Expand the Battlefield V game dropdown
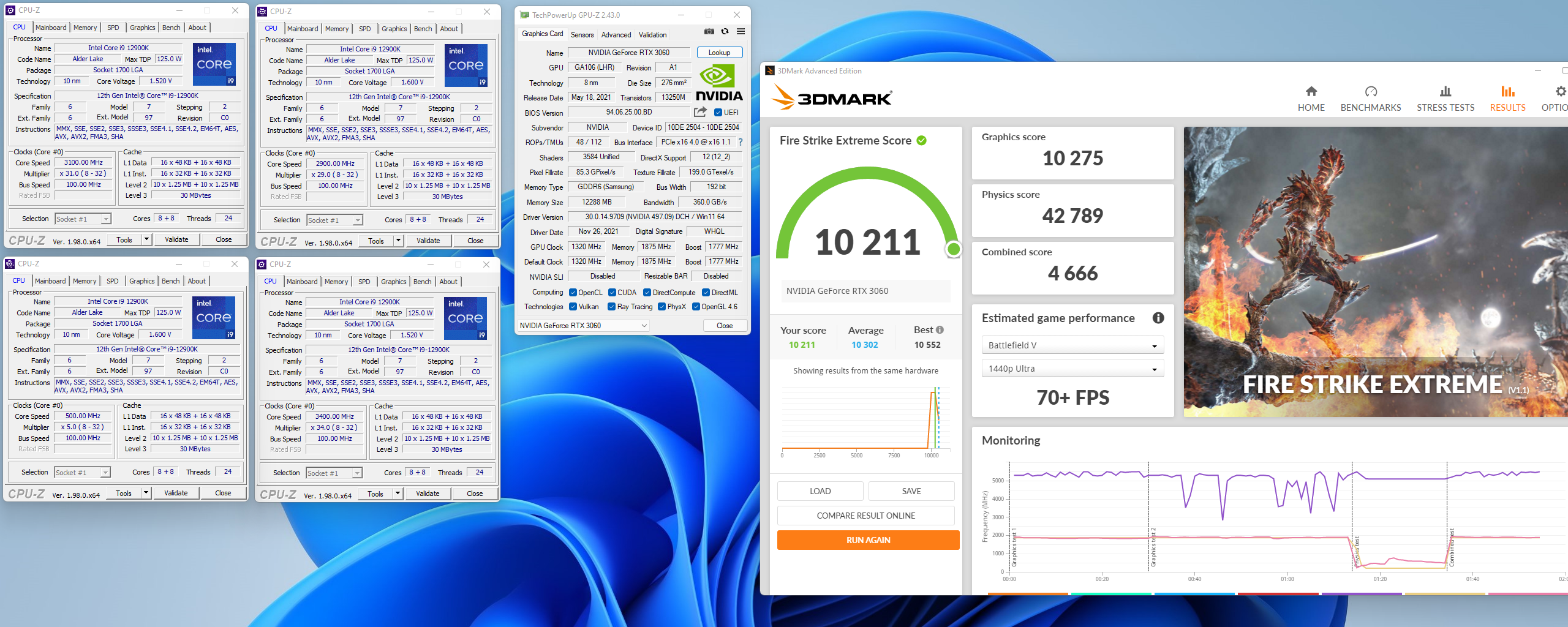This screenshot has width=1568, height=627. click(x=1072, y=345)
